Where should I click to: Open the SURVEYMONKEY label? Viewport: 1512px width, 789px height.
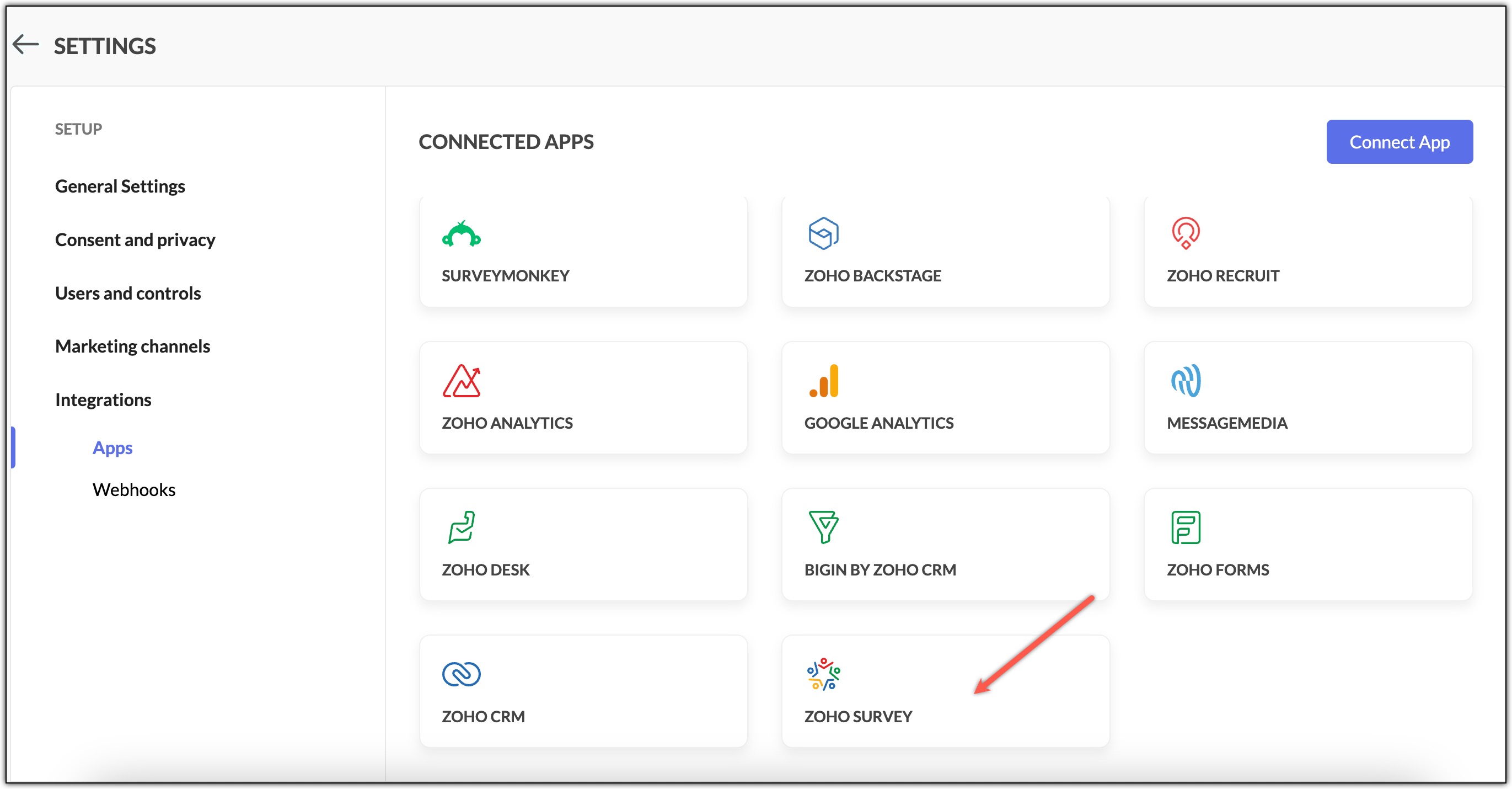[505, 275]
